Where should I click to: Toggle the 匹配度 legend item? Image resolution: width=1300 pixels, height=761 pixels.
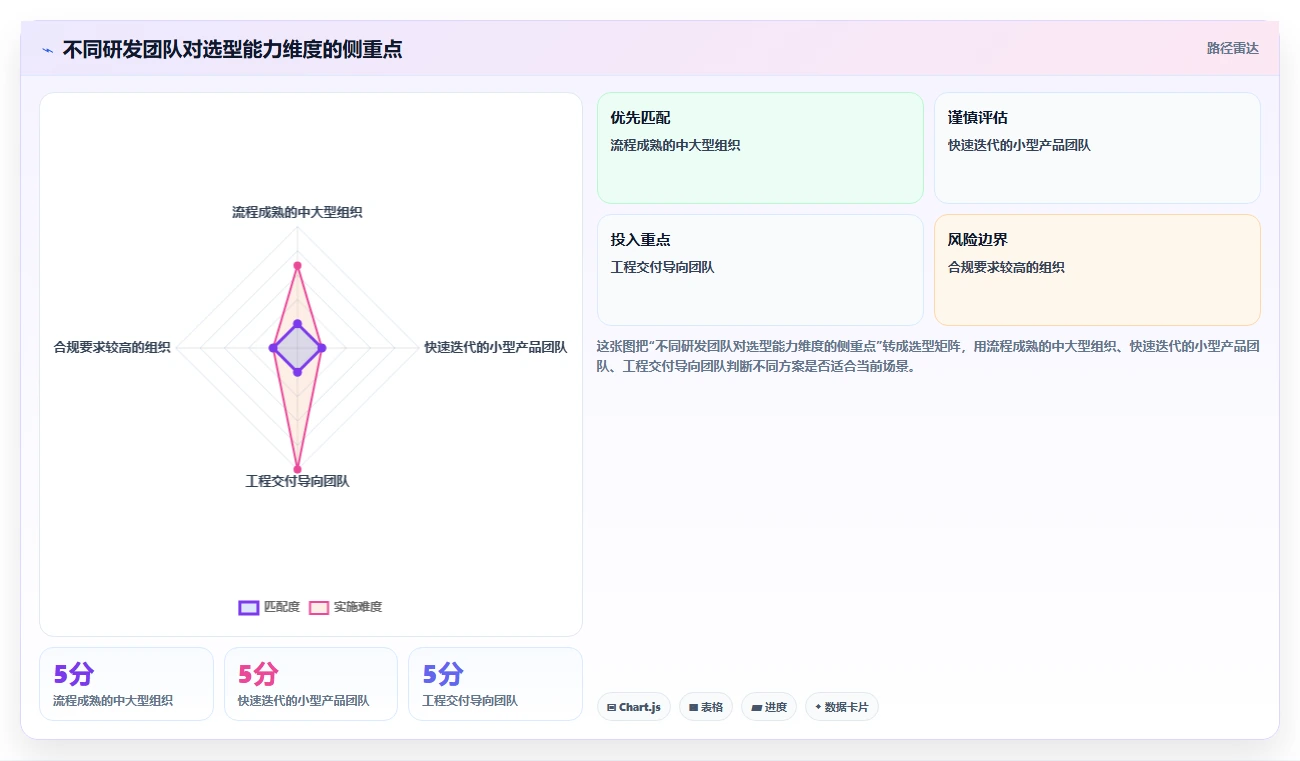pos(269,607)
